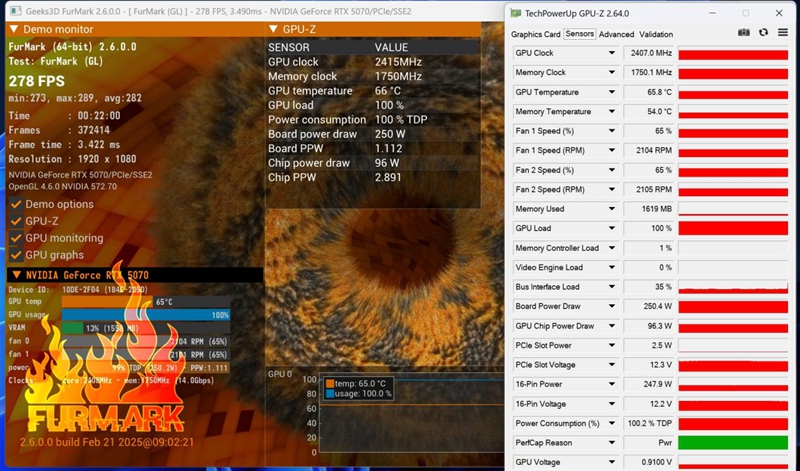Click the green PerfCap Reason graph bar
The image size is (800, 471).
coord(733,443)
